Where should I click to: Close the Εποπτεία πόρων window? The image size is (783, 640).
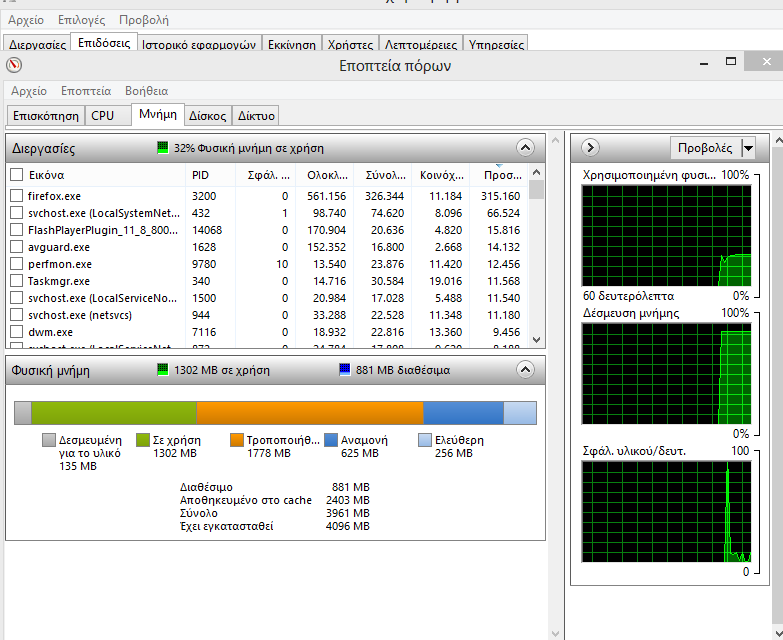coord(766,61)
